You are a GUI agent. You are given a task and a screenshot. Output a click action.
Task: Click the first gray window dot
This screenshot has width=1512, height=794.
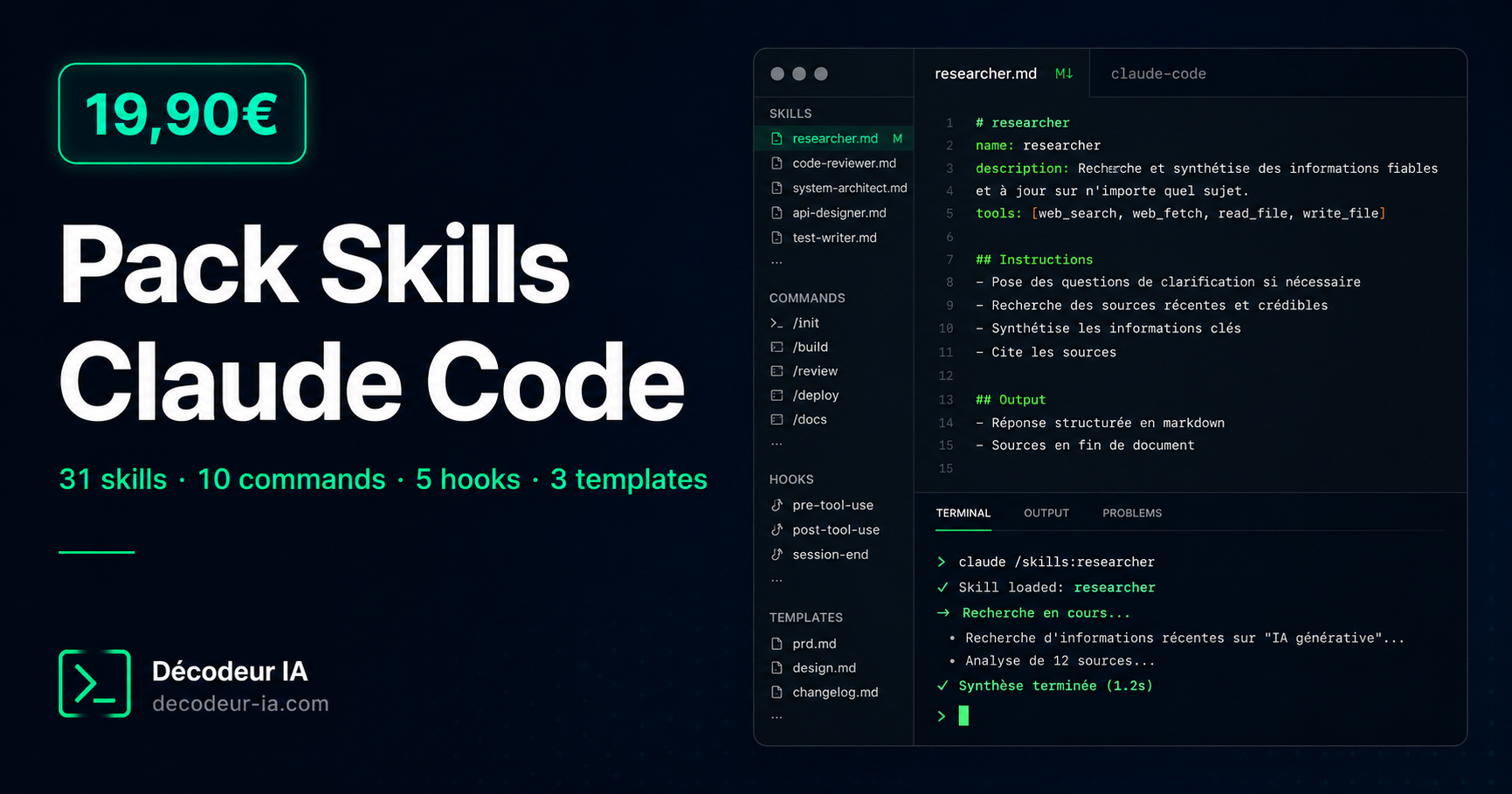(777, 74)
